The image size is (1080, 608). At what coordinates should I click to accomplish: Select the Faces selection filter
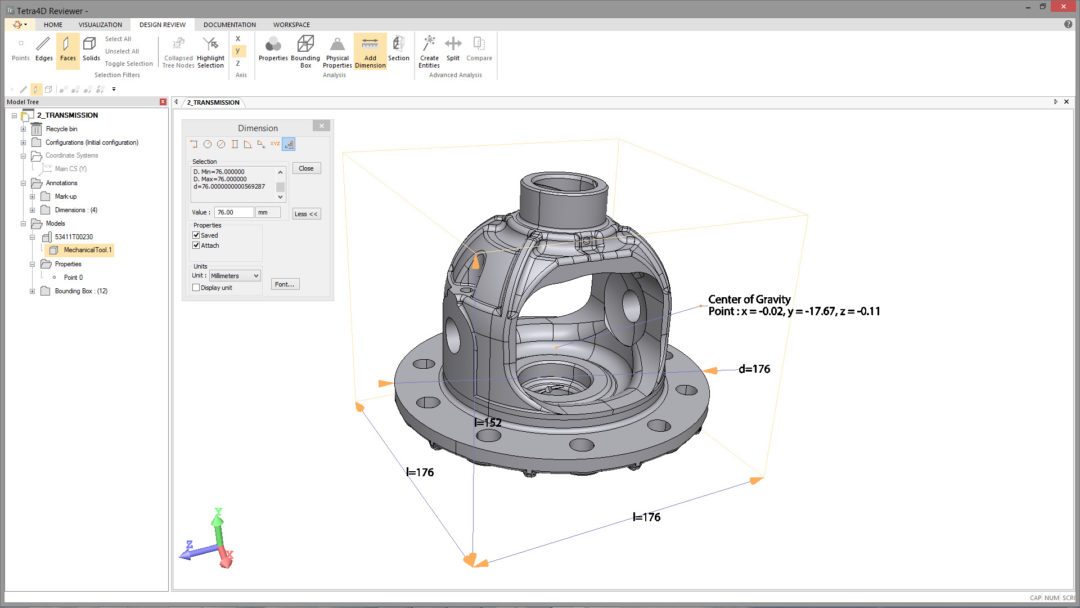(67, 48)
